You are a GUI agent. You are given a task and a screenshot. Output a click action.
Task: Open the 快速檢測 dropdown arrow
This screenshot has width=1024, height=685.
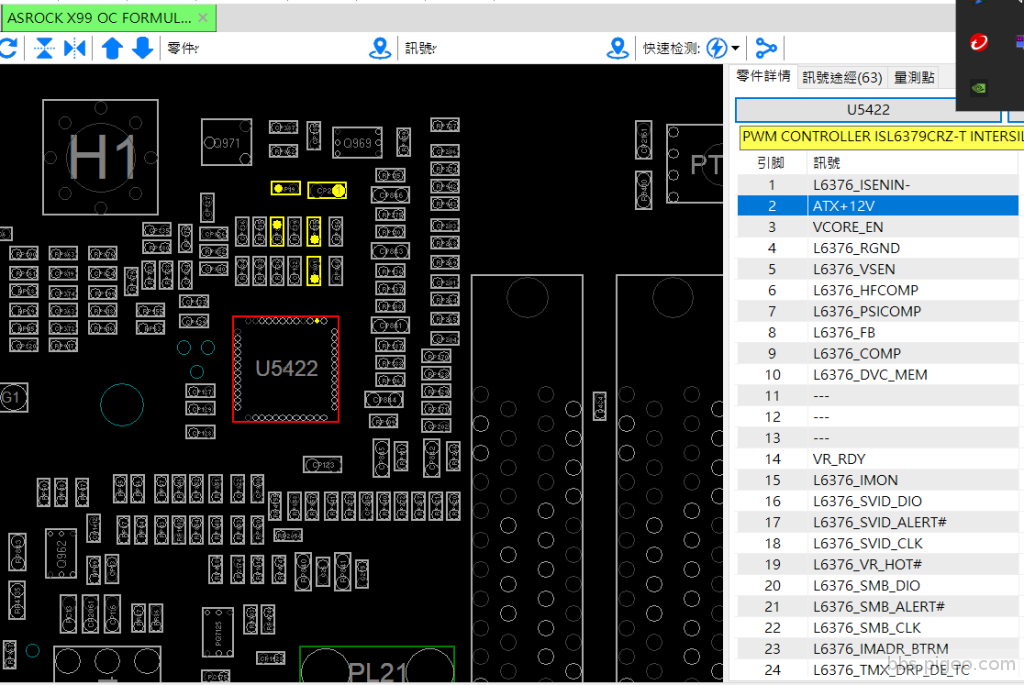pos(736,48)
